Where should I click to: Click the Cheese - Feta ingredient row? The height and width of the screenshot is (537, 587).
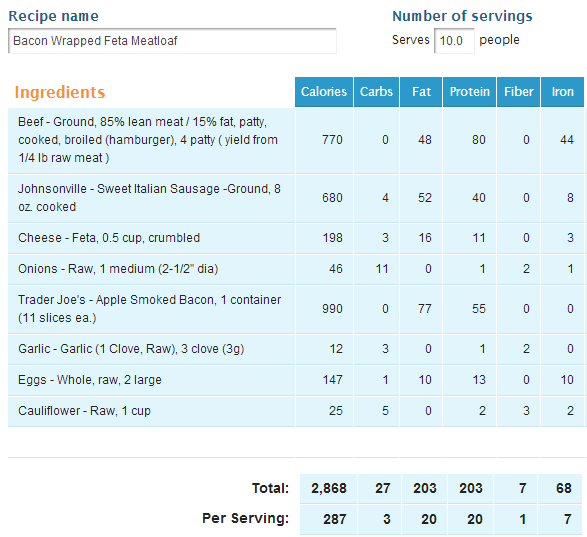point(296,238)
